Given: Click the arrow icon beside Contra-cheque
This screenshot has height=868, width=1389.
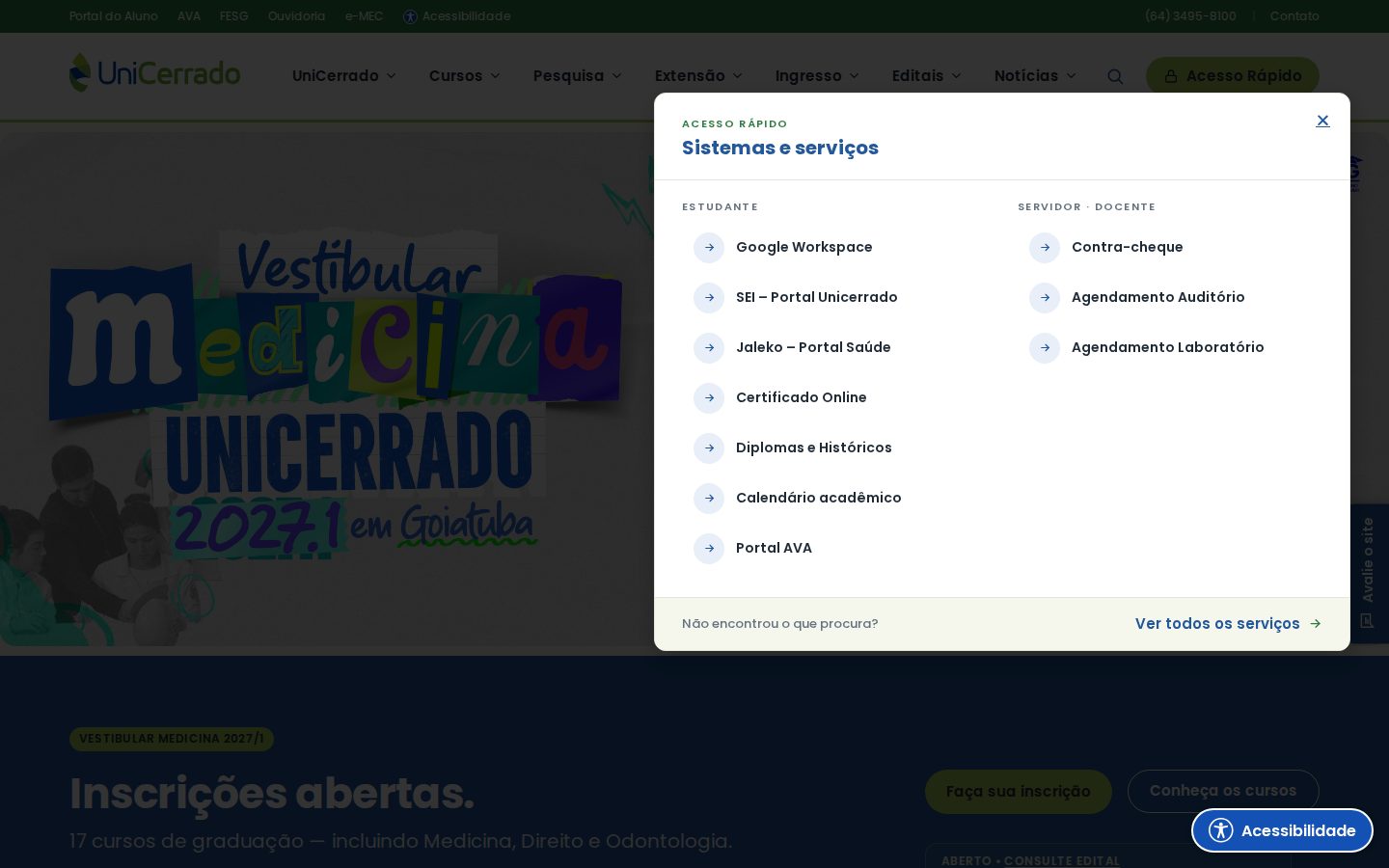Looking at the screenshot, I should pos(1045,248).
